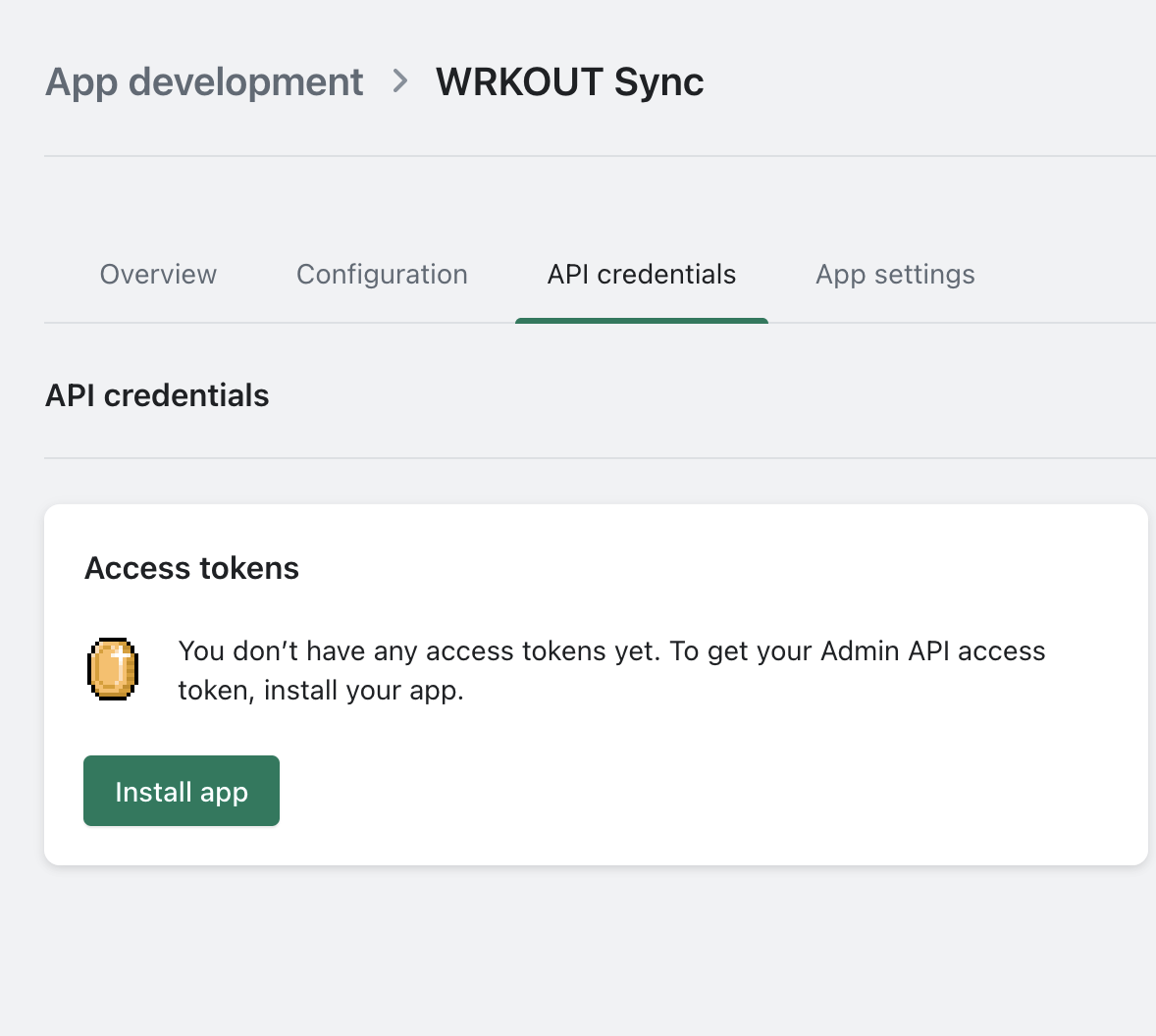
Task: Open the App settings tab
Action: coord(895,275)
